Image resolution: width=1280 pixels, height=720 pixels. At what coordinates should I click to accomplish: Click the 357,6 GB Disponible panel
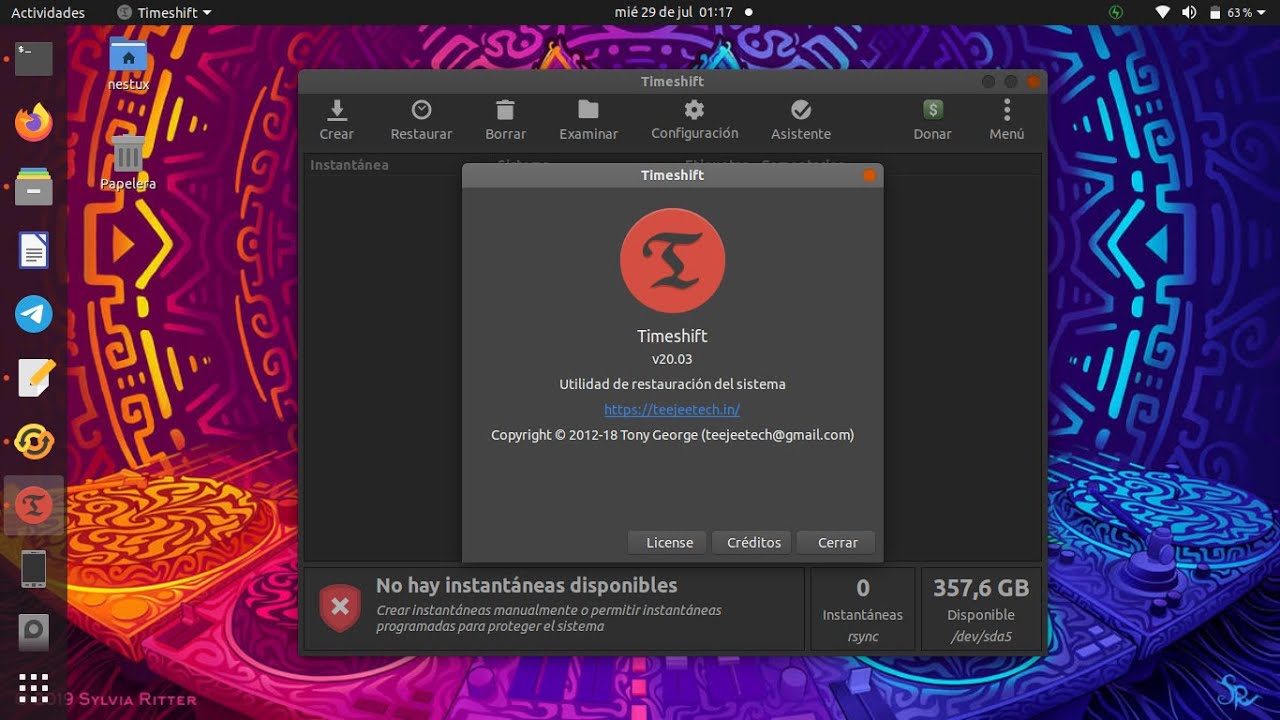pyautogui.click(x=980, y=609)
